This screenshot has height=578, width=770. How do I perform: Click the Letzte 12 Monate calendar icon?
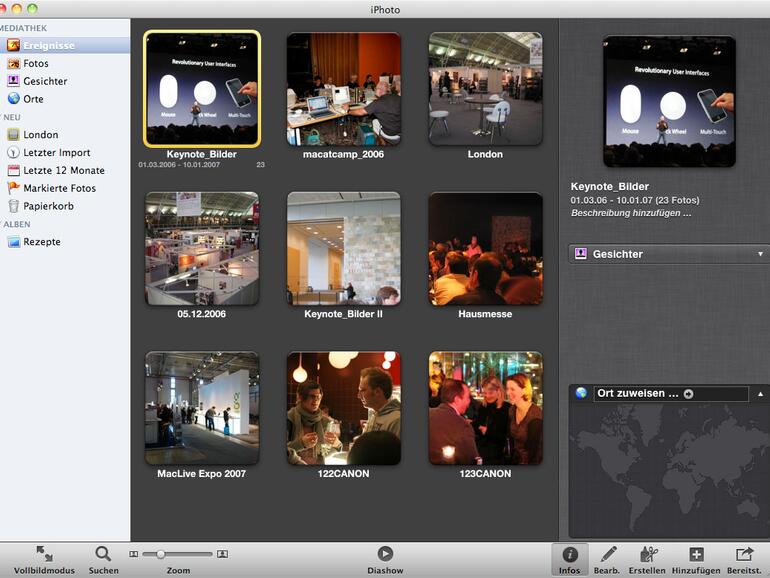coord(13,170)
